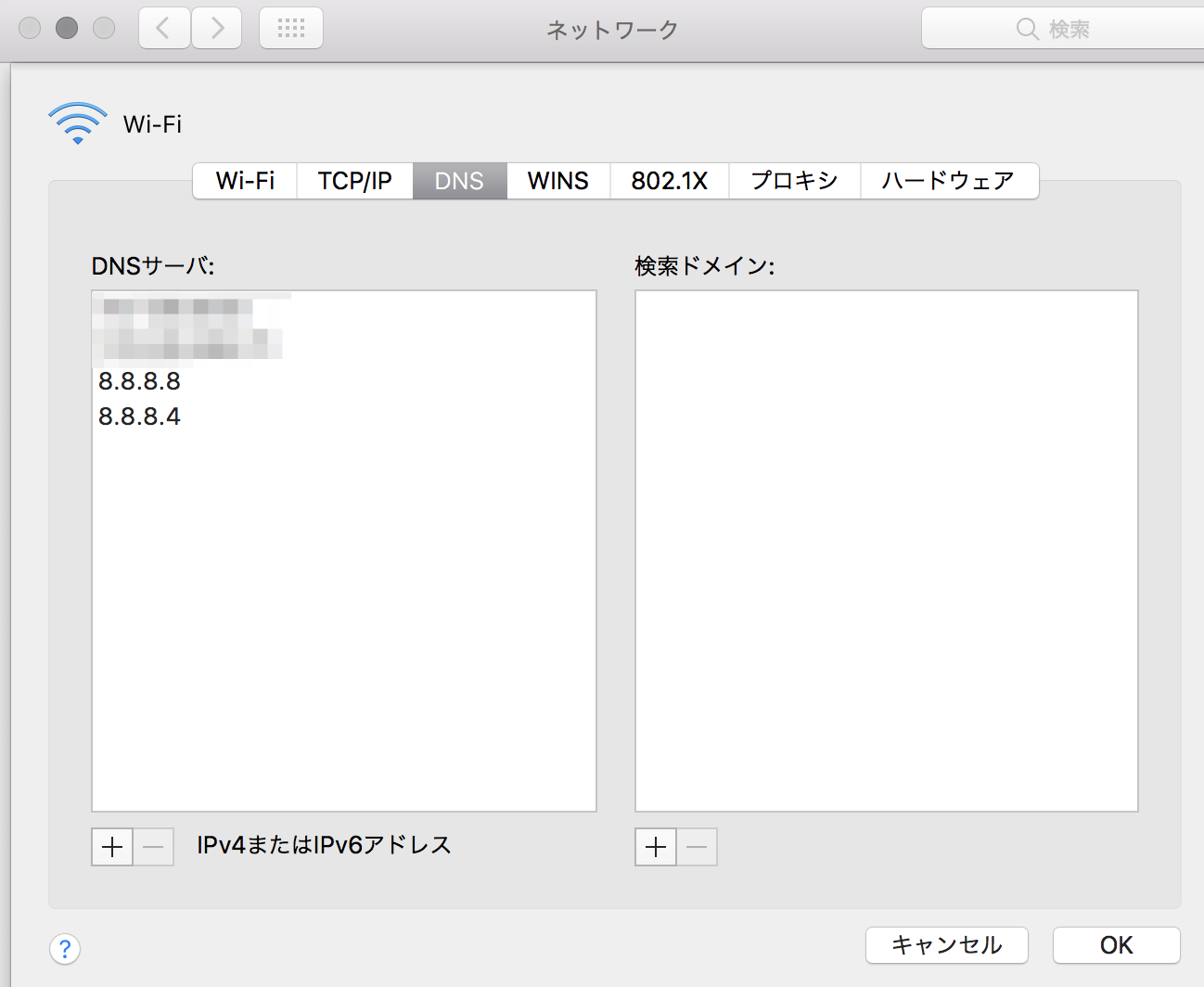The image size is (1204, 987).
Task: Click the キャンセル button
Action: tap(947, 945)
